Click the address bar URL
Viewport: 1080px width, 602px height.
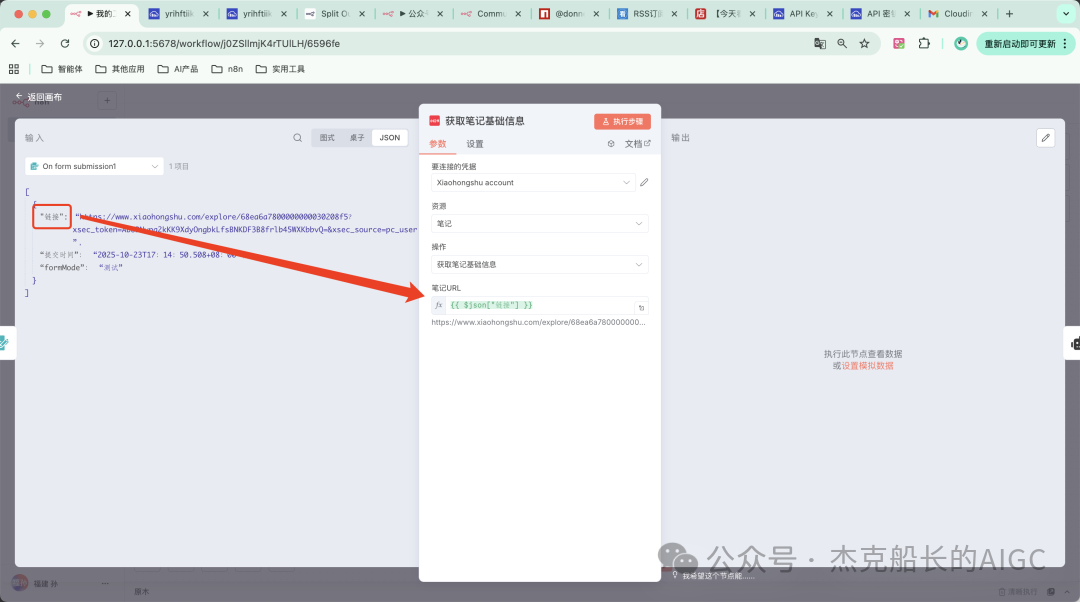[x=224, y=43]
